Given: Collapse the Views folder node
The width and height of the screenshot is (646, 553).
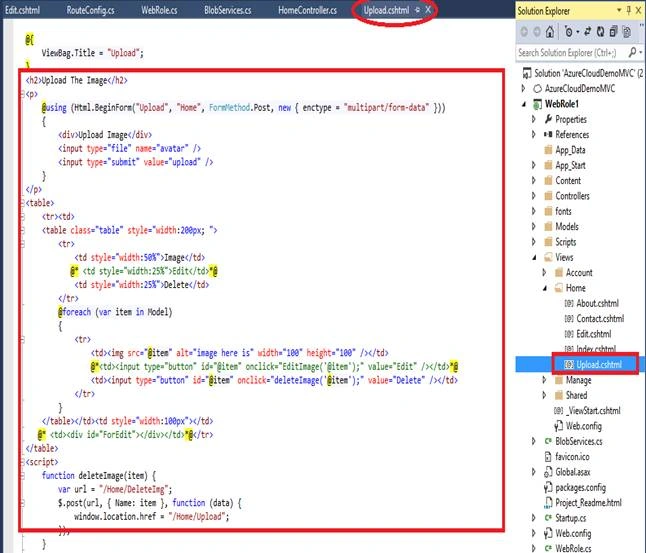Looking at the screenshot, I should point(534,258).
